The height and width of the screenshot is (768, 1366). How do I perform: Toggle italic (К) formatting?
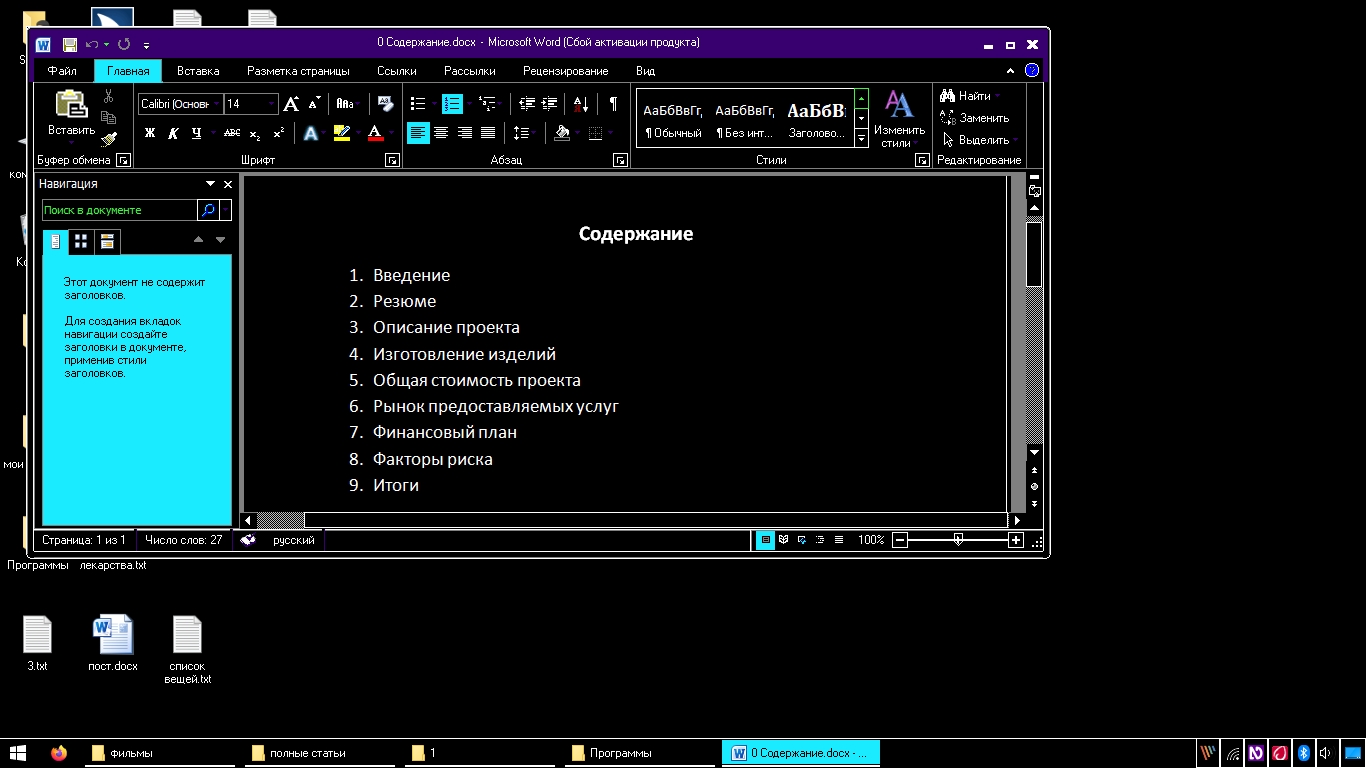(x=173, y=133)
